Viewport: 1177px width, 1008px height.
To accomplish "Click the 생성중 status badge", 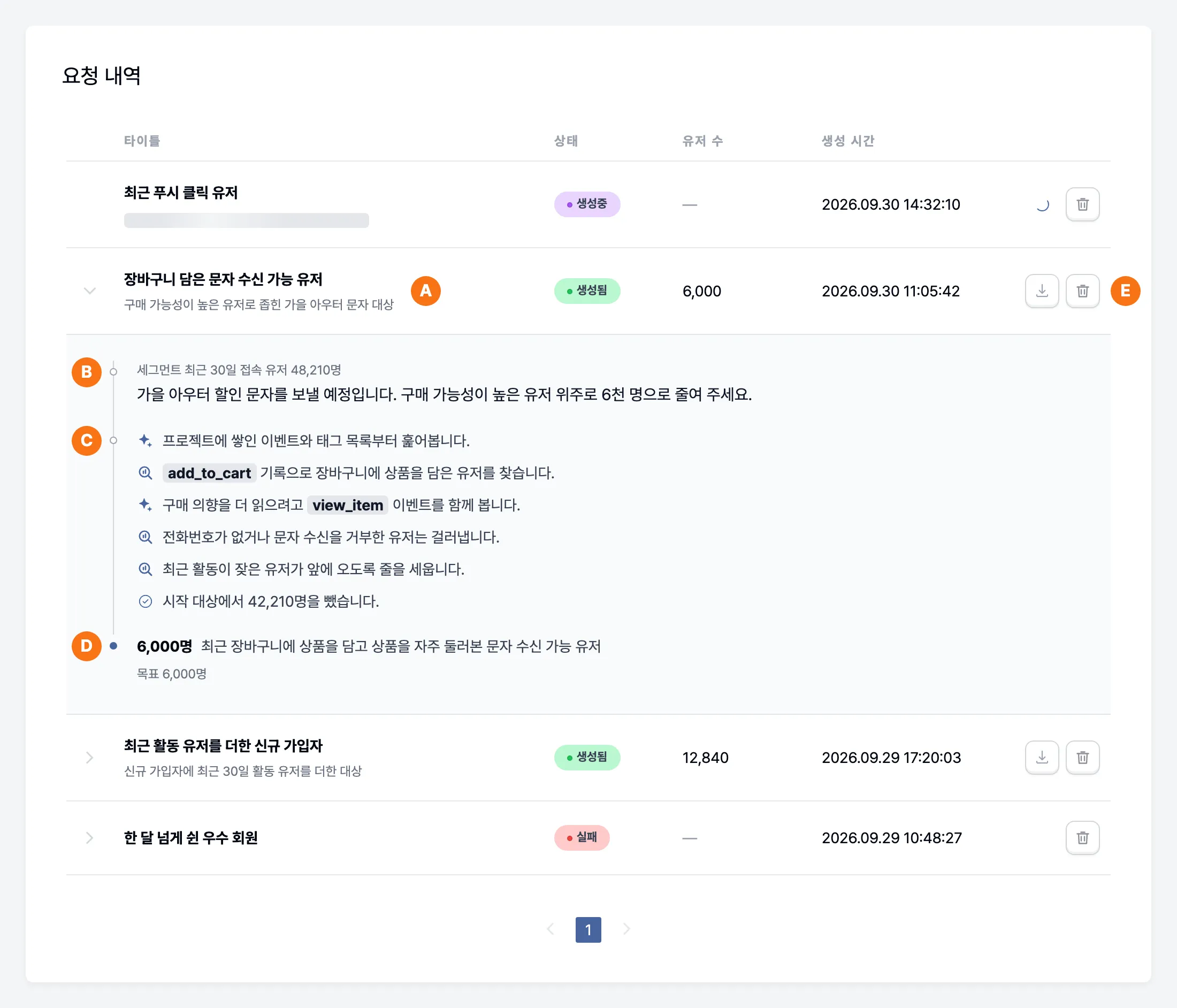I will pyautogui.click(x=587, y=204).
